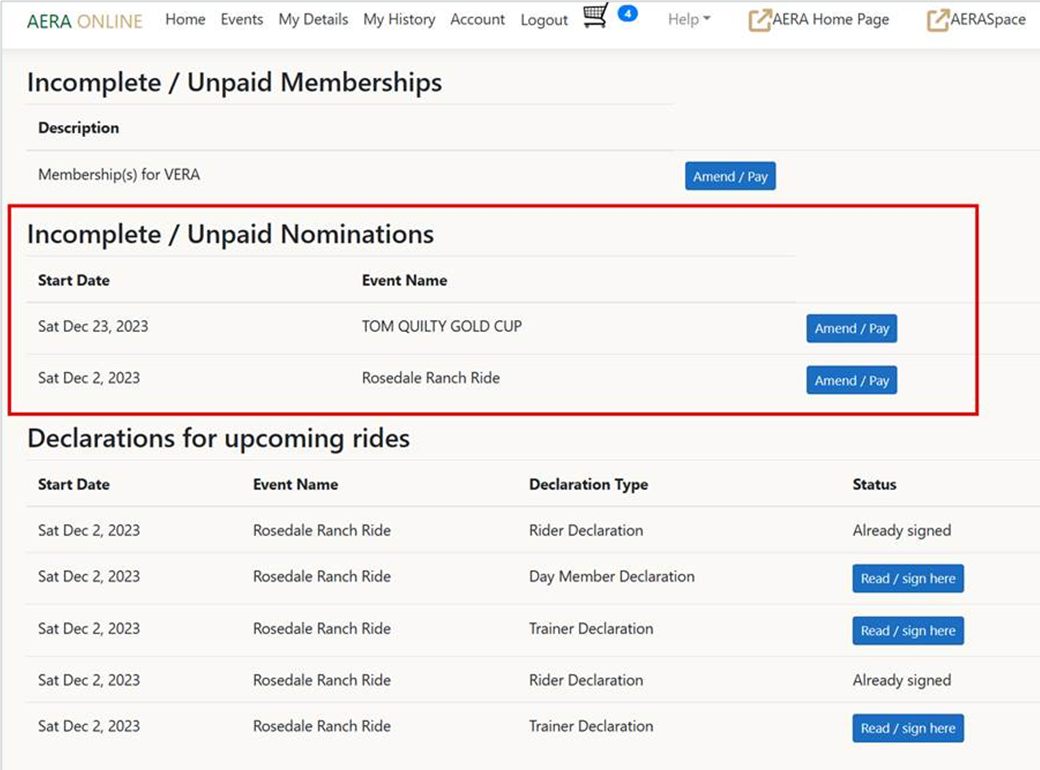Click the cart item count badge
1040x770 pixels.
[627, 14]
